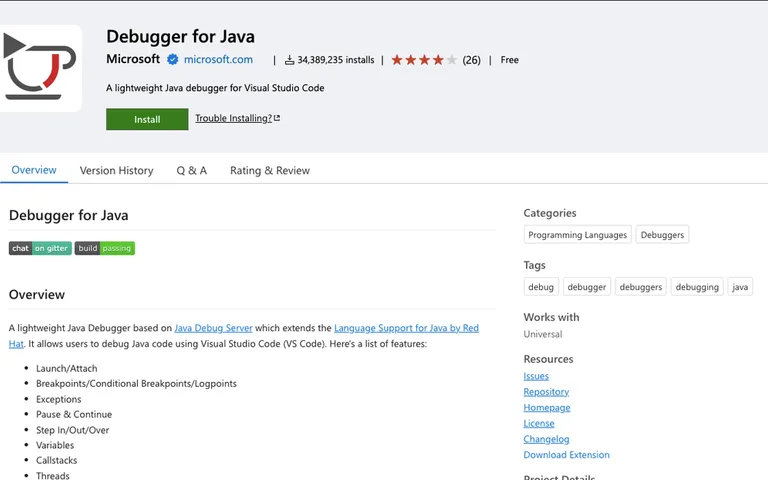The width and height of the screenshot is (768, 480).
Task: Open the Q & A tab
Action: click(x=192, y=170)
